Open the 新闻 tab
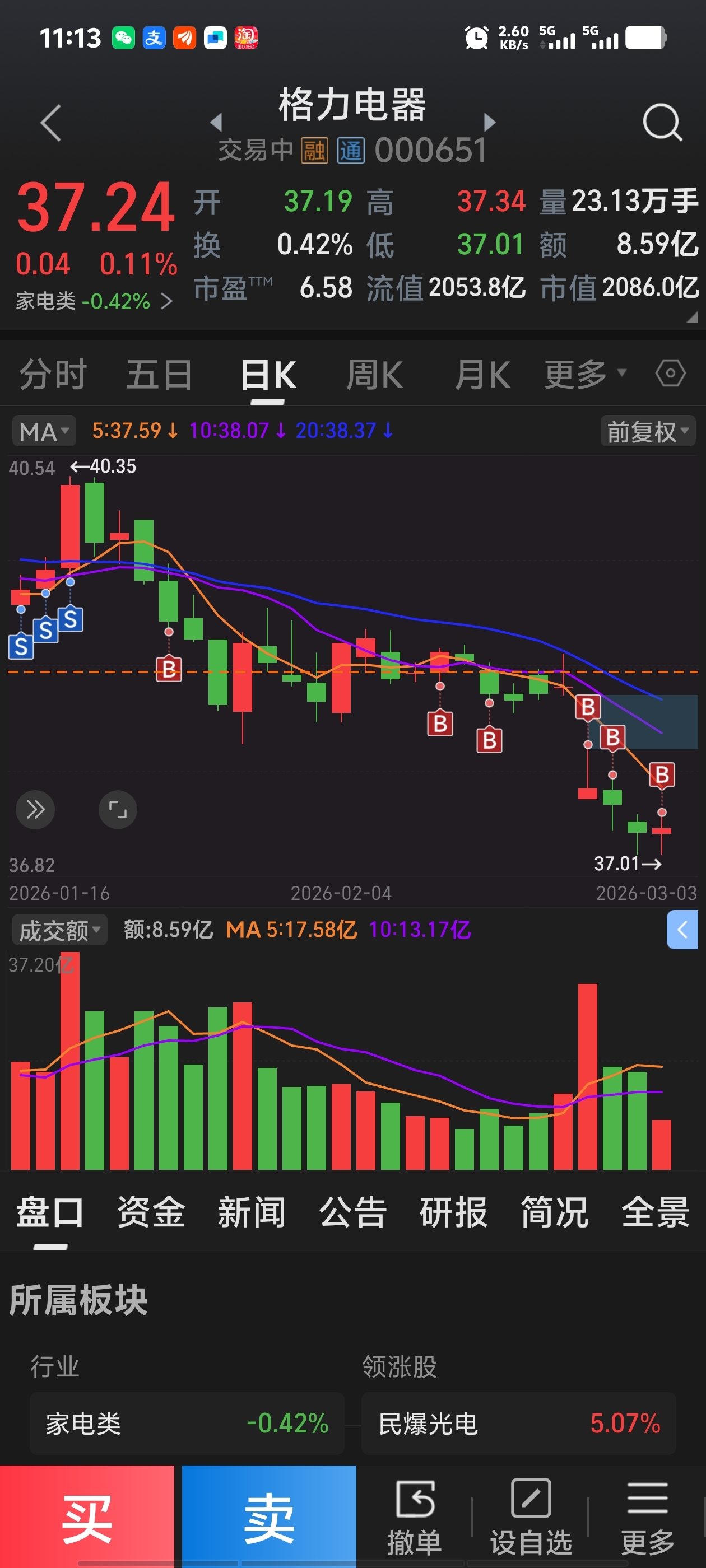Viewport: 706px width, 1568px height. [x=252, y=1211]
